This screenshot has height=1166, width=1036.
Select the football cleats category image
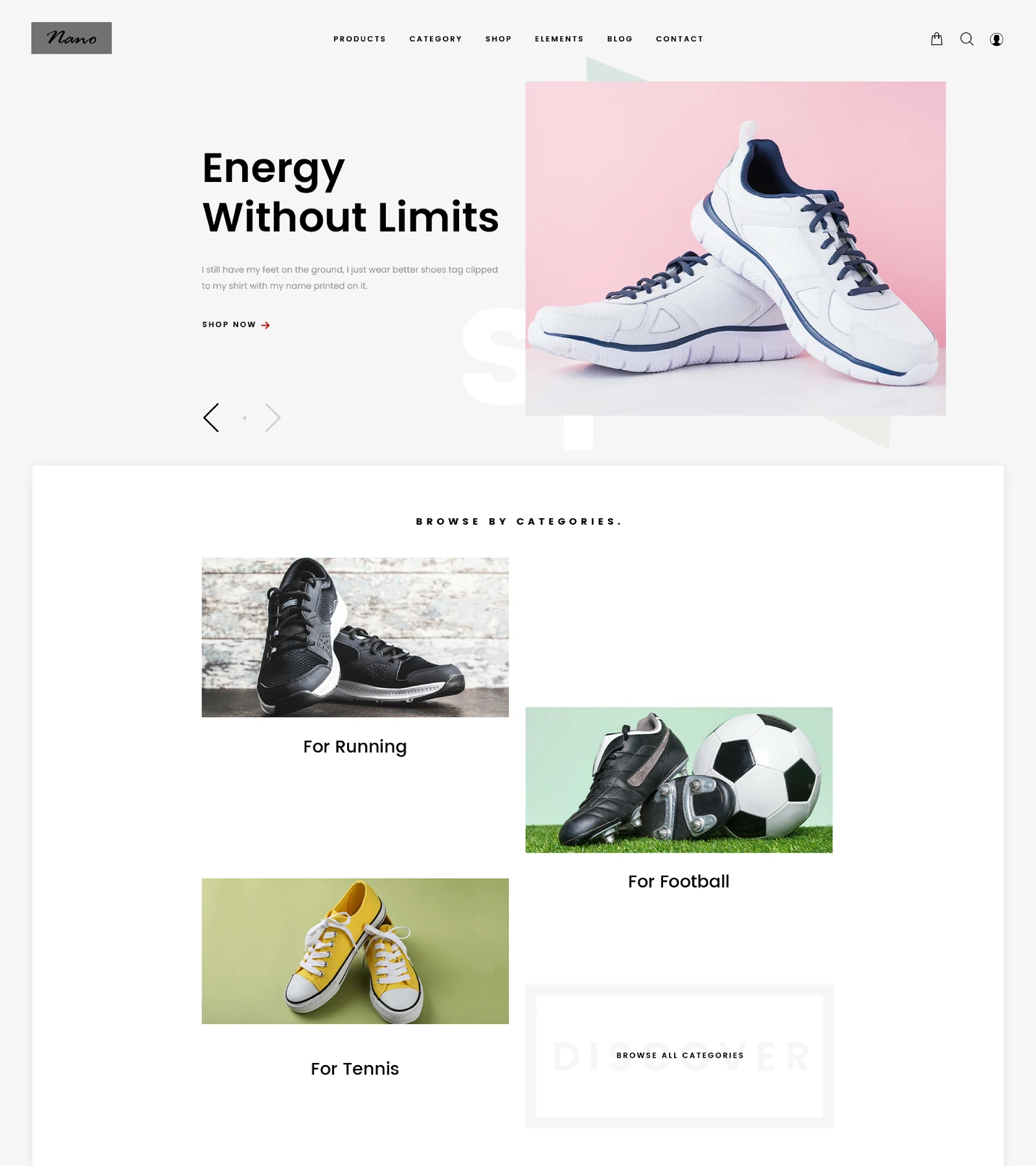[679, 780]
